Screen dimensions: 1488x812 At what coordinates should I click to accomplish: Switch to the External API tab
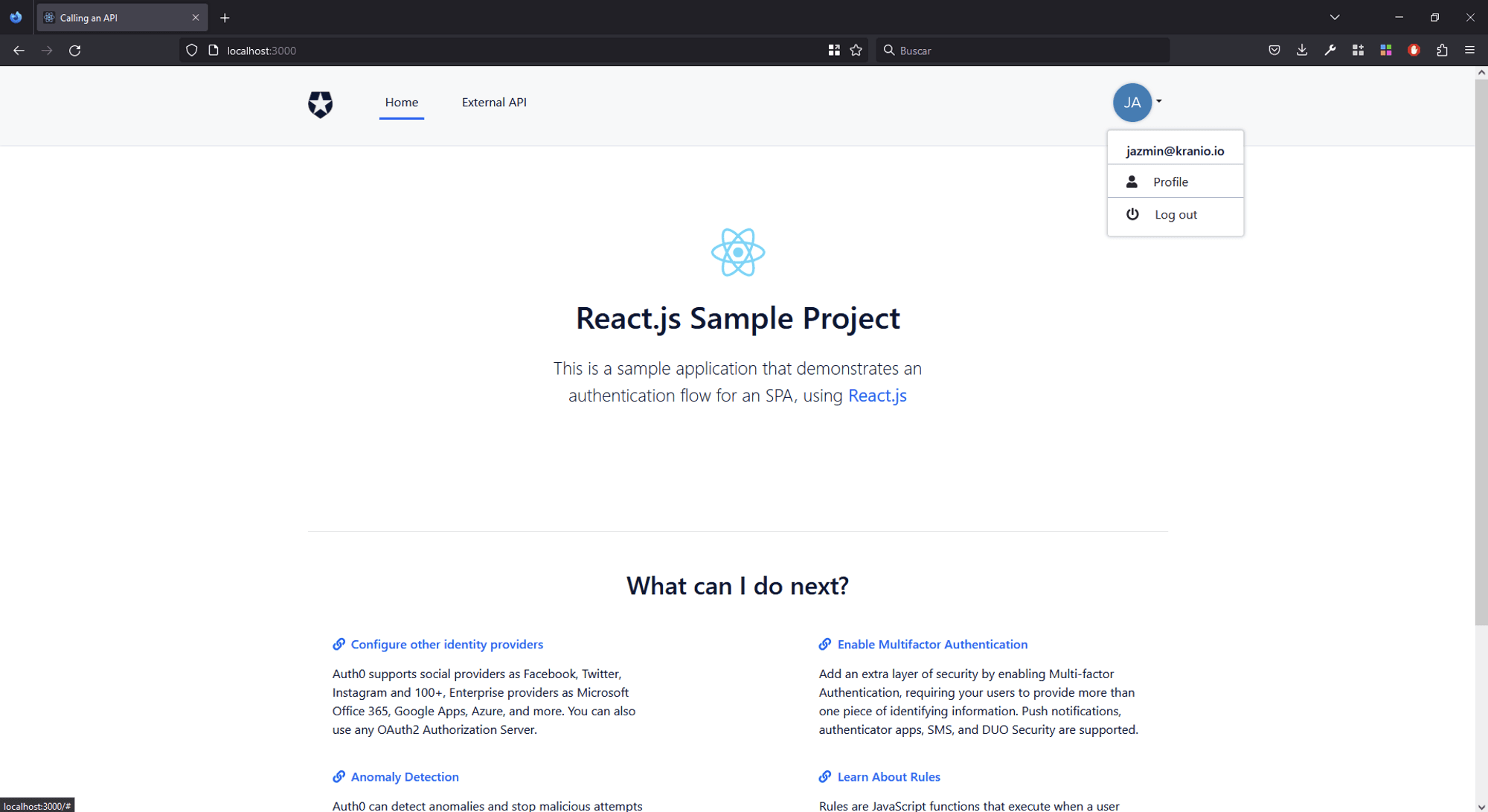(x=494, y=103)
